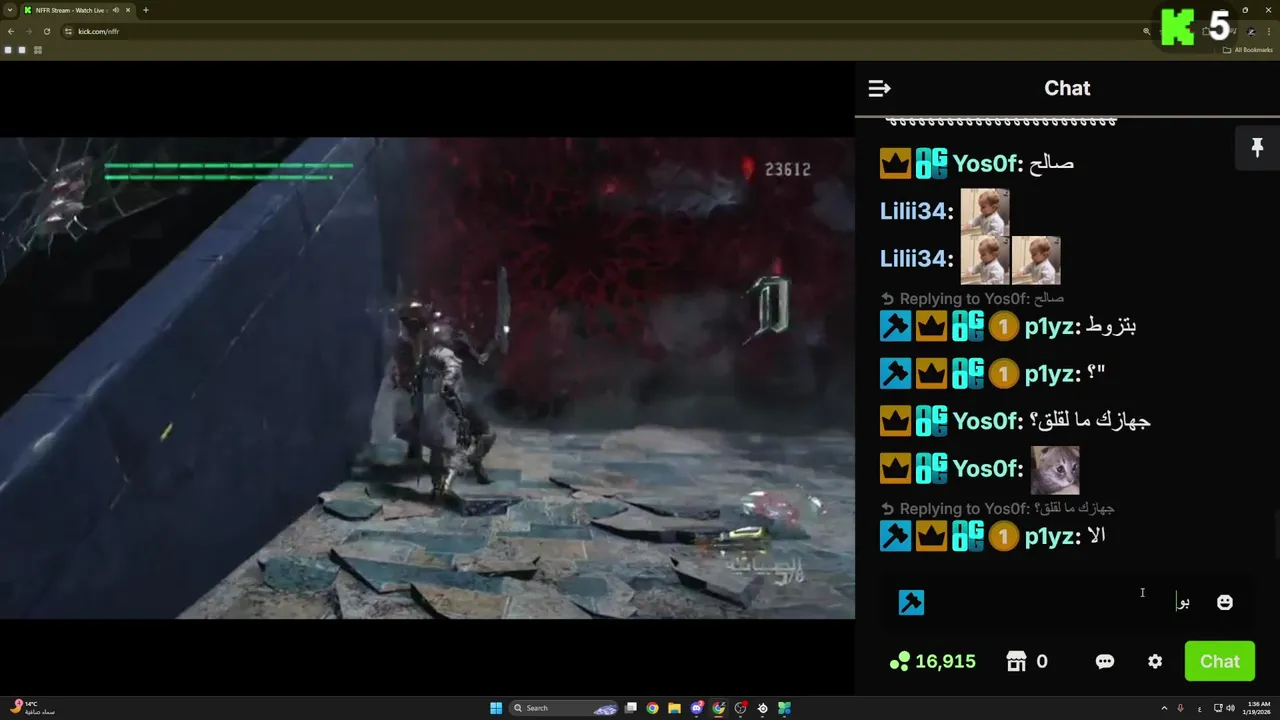Reload the kick.com page

(x=47, y=31)
